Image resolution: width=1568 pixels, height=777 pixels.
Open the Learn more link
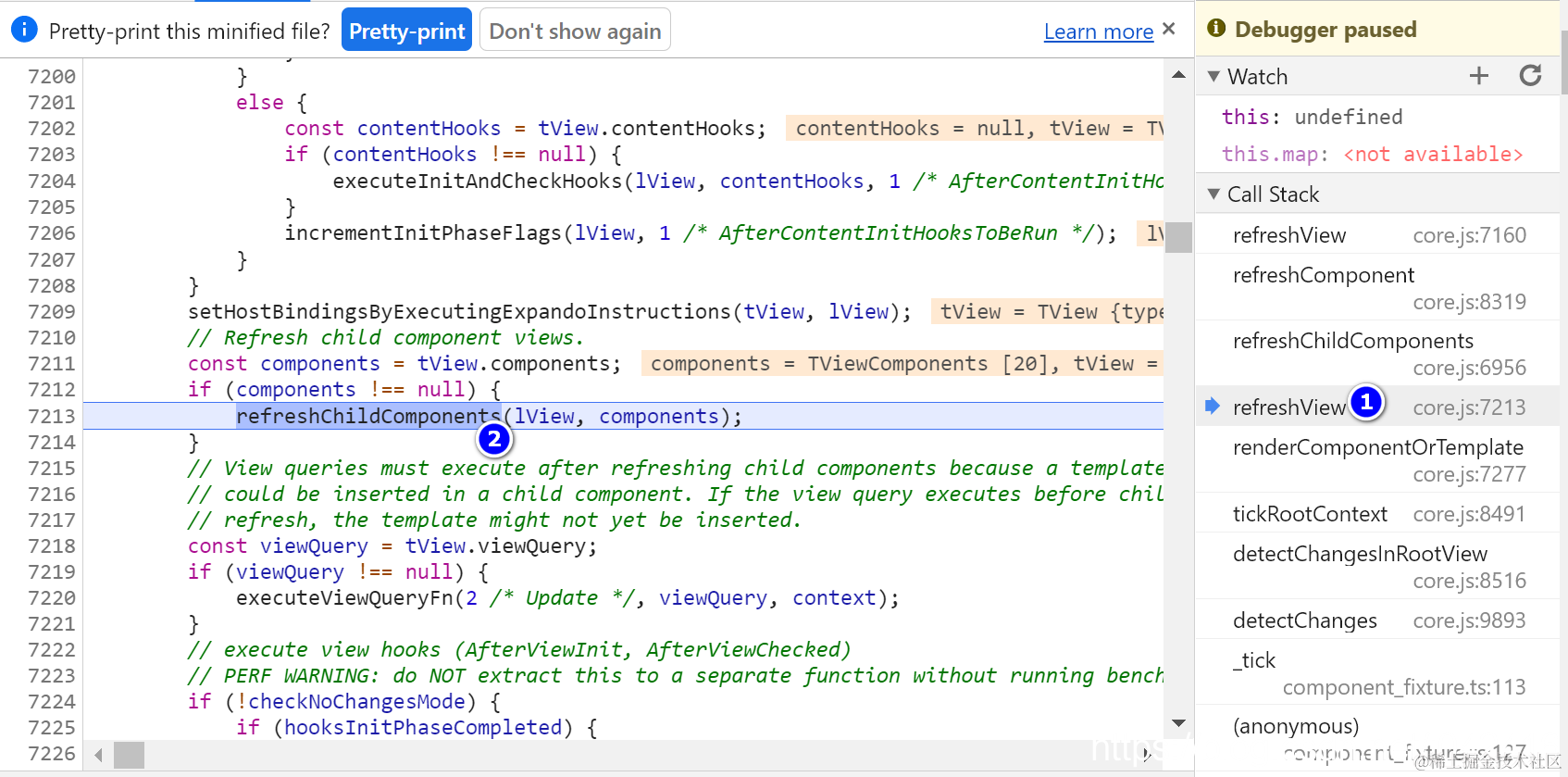click(1099, 31)
